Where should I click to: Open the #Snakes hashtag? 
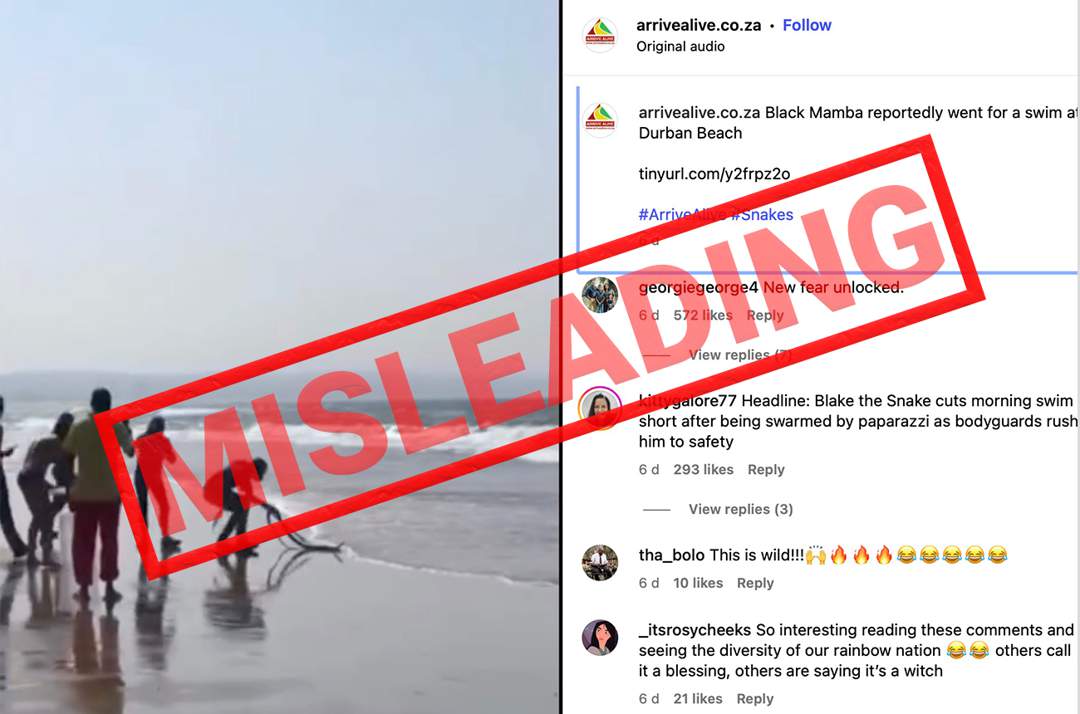[x=762, y=215]
